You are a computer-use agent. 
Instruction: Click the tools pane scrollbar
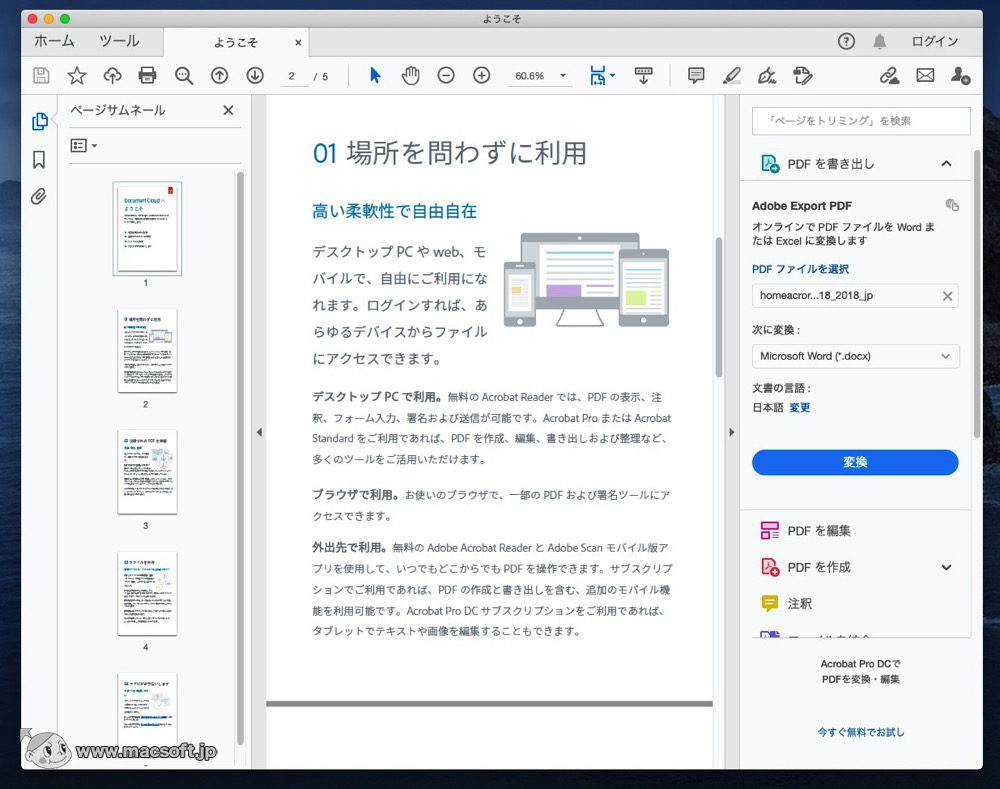976,293
